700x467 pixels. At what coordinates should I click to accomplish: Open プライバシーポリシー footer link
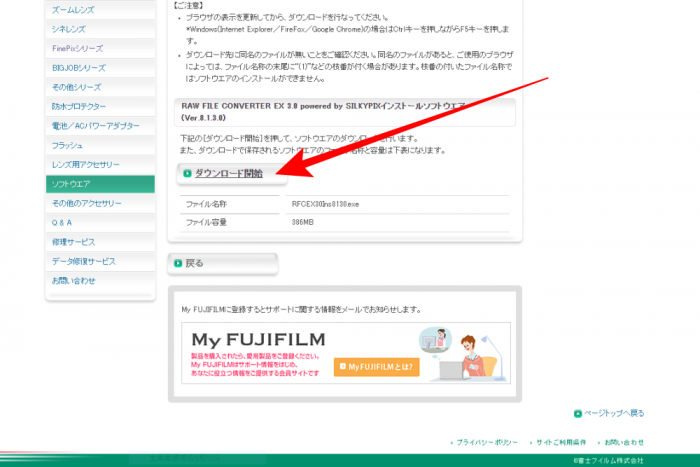coord(487,442)
